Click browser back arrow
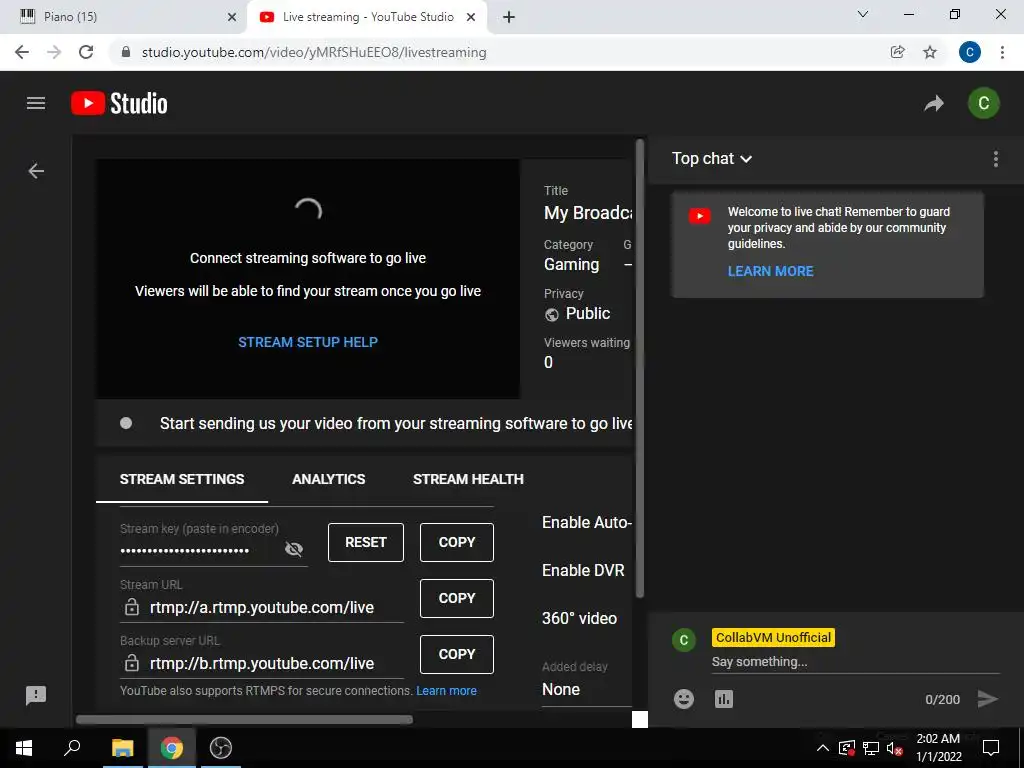This screenshot has height=768, width=1024. coord(22,52)
